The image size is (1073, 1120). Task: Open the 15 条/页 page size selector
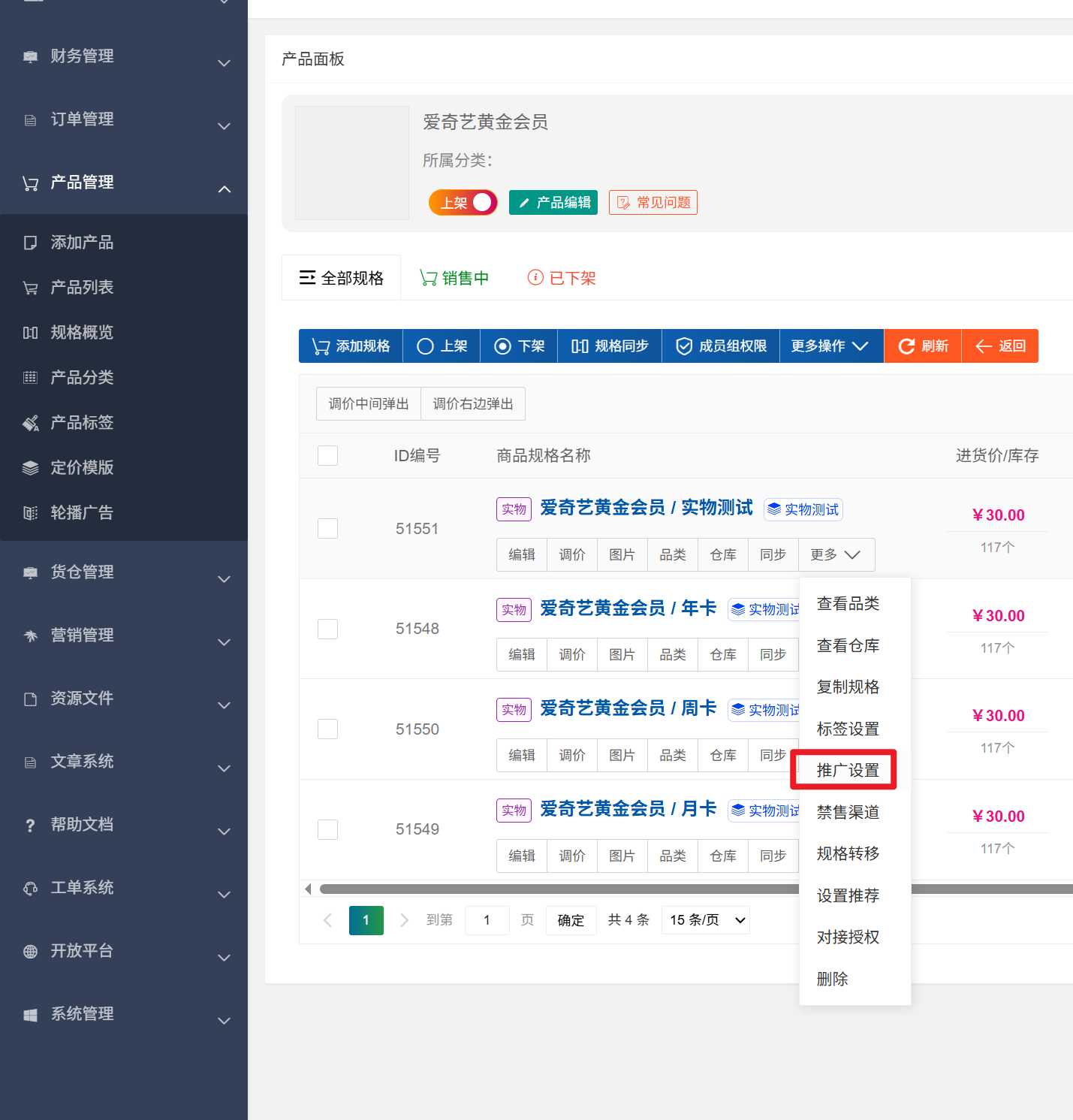(705, 920)
